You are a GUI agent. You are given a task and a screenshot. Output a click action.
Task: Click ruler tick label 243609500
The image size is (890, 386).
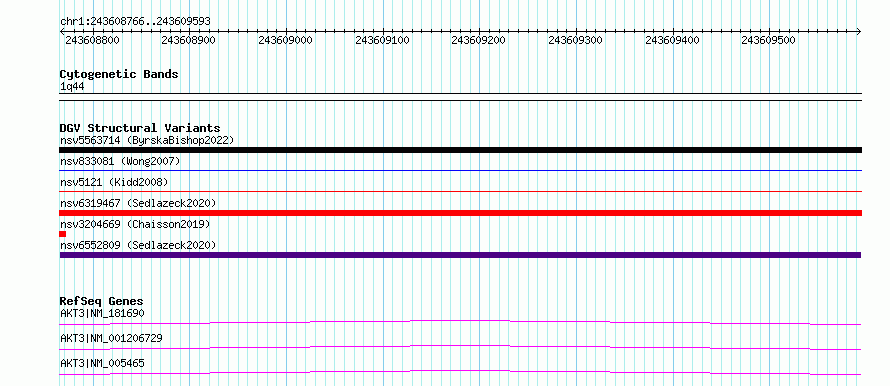pyautogui.click(x=769, y=40)
